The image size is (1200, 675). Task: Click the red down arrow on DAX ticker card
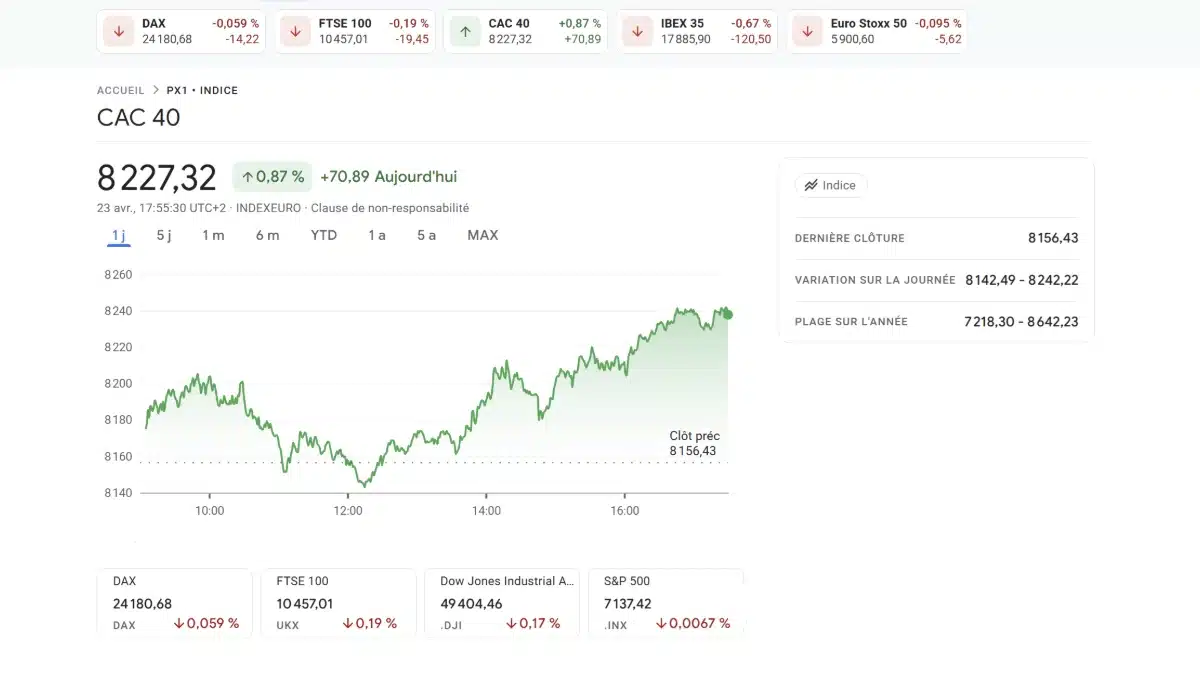(x=118, y=30)
